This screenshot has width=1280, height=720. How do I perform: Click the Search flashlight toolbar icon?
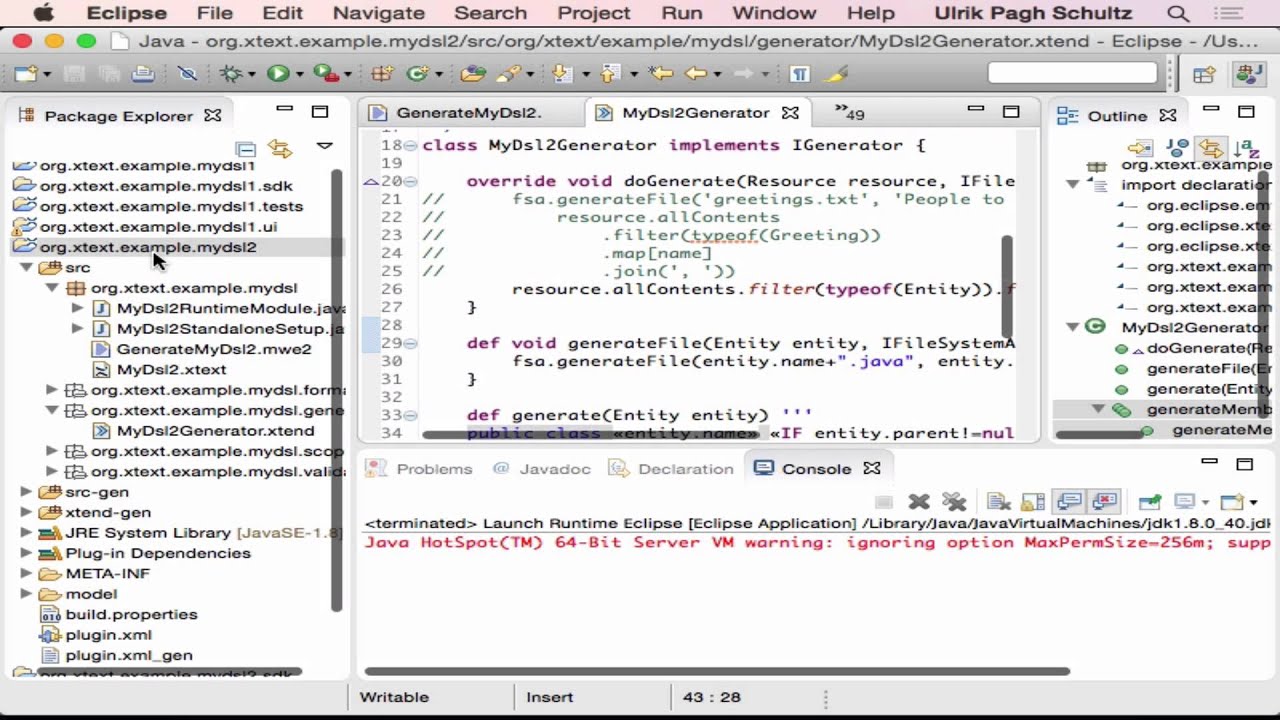508,74
